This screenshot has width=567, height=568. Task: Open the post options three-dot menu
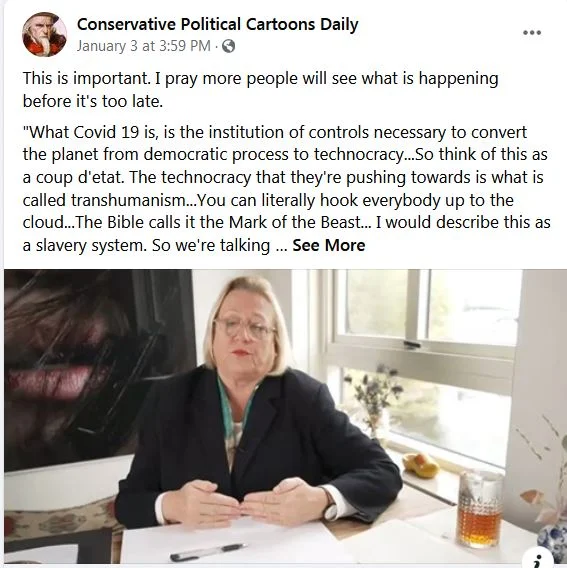(532, 33)
